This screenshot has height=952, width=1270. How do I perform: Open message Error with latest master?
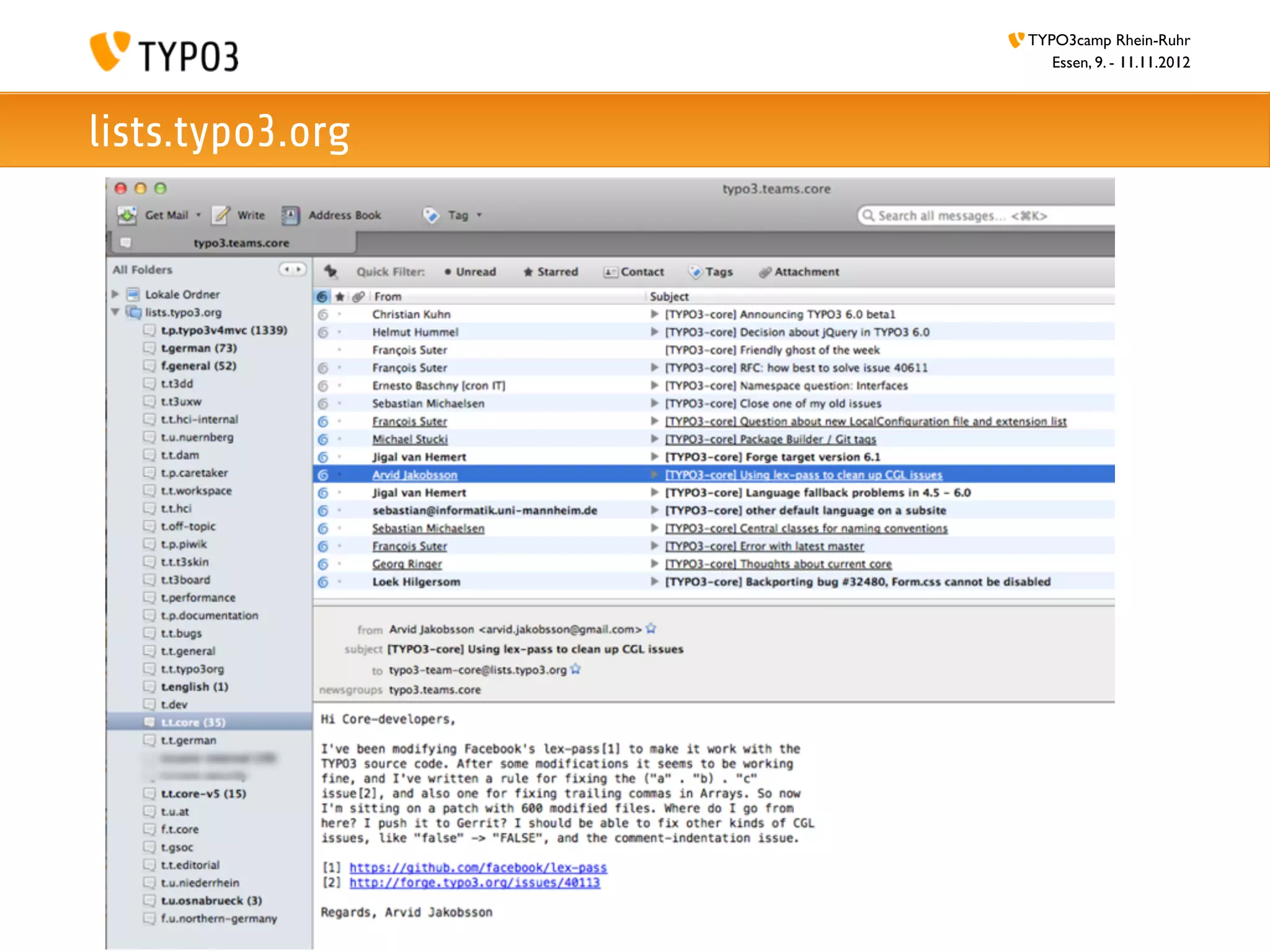[x=764, y=546]
